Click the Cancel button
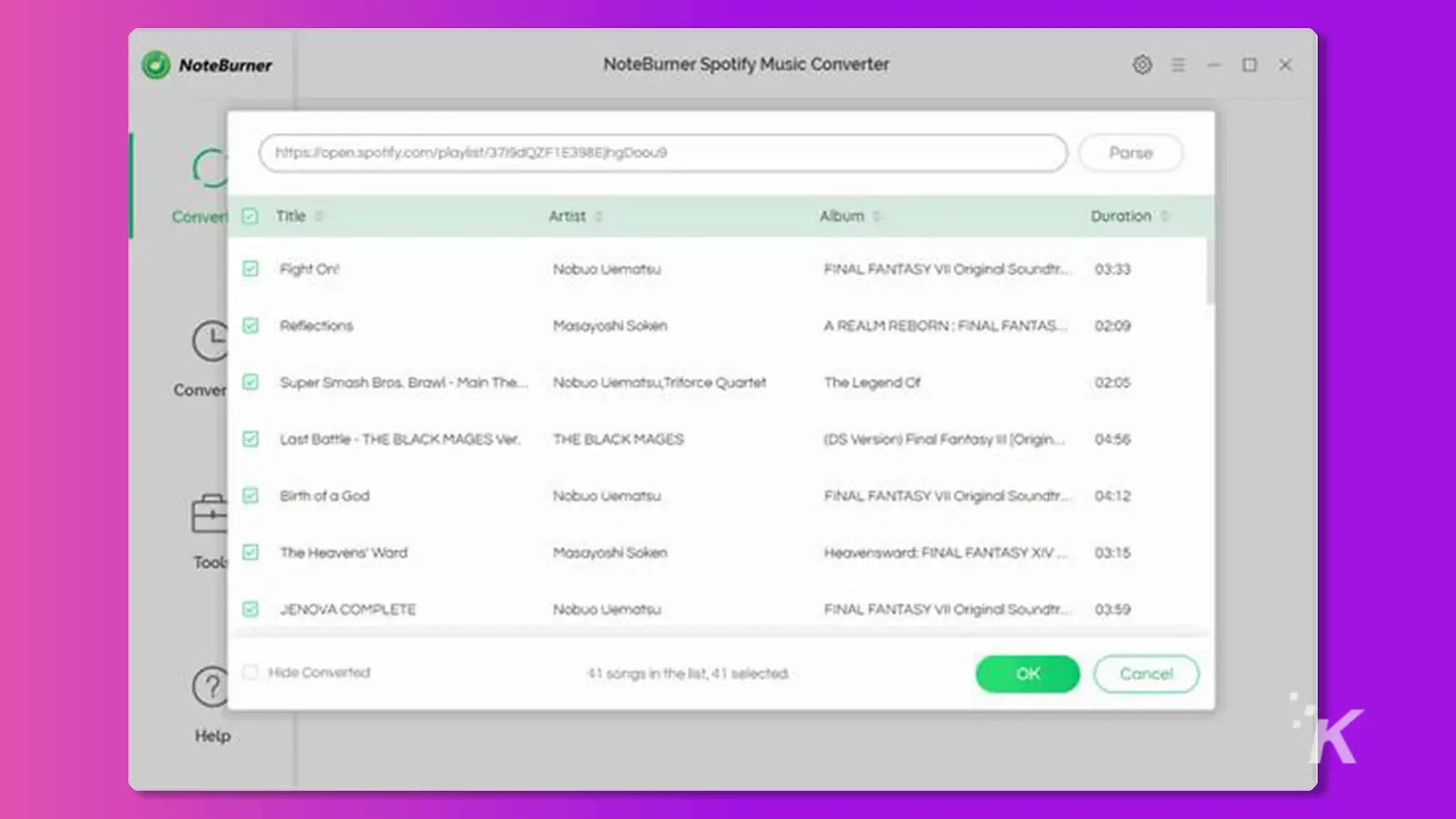Screen dimensions: 1456x819 [1146, 673]
